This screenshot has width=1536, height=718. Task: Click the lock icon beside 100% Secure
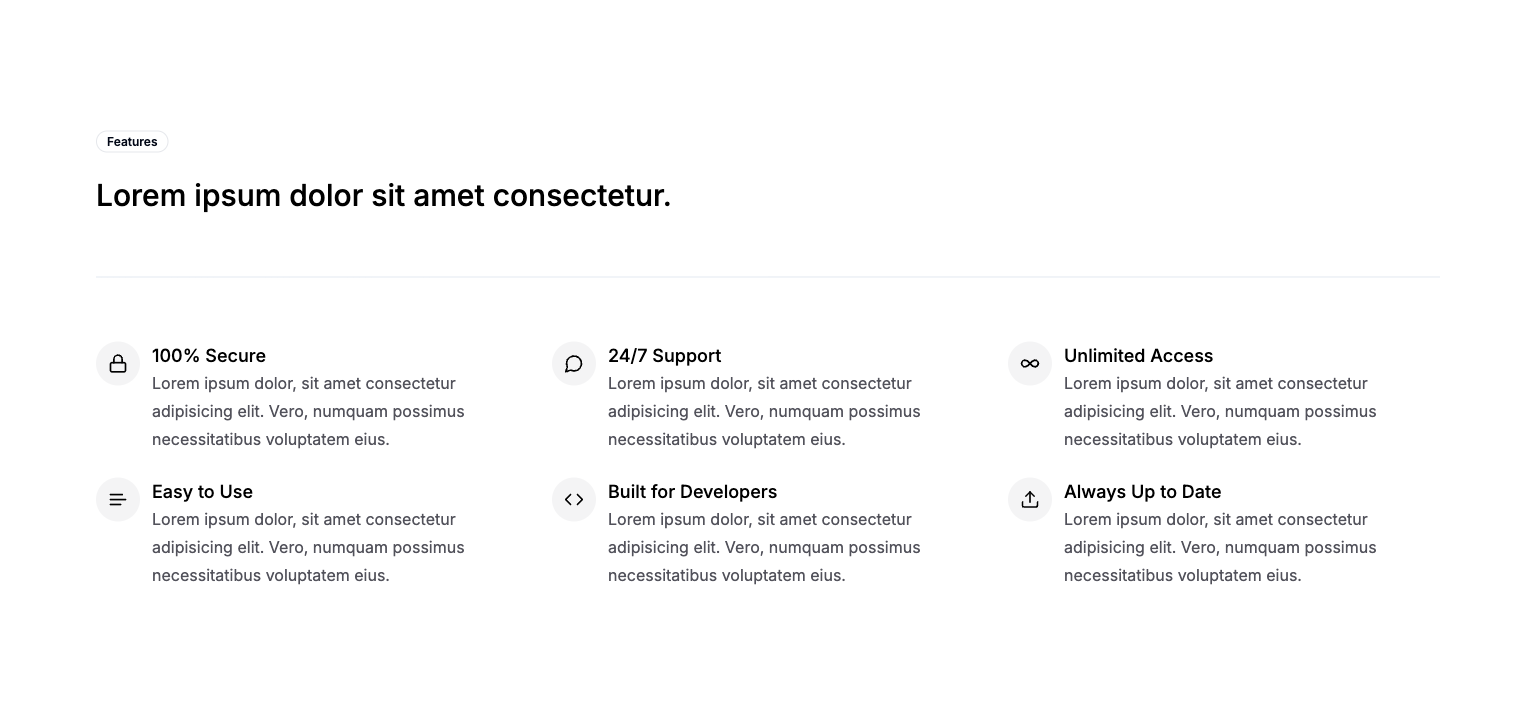118,363
